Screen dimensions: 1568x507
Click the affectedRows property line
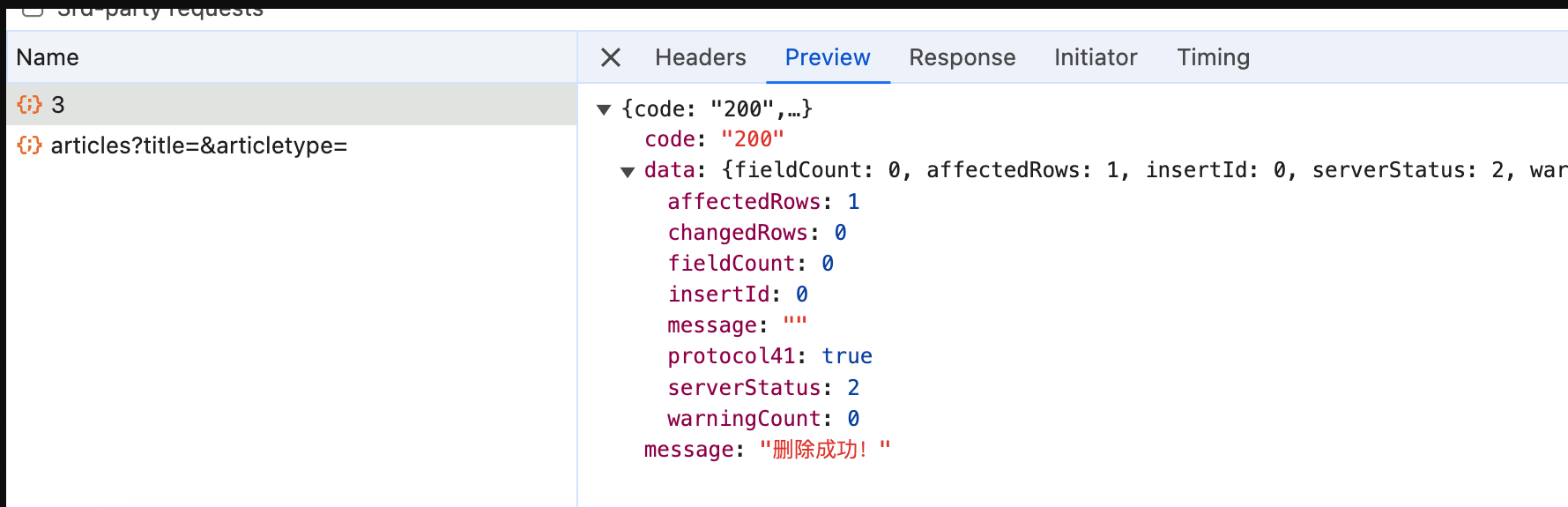tap(762, 202)
